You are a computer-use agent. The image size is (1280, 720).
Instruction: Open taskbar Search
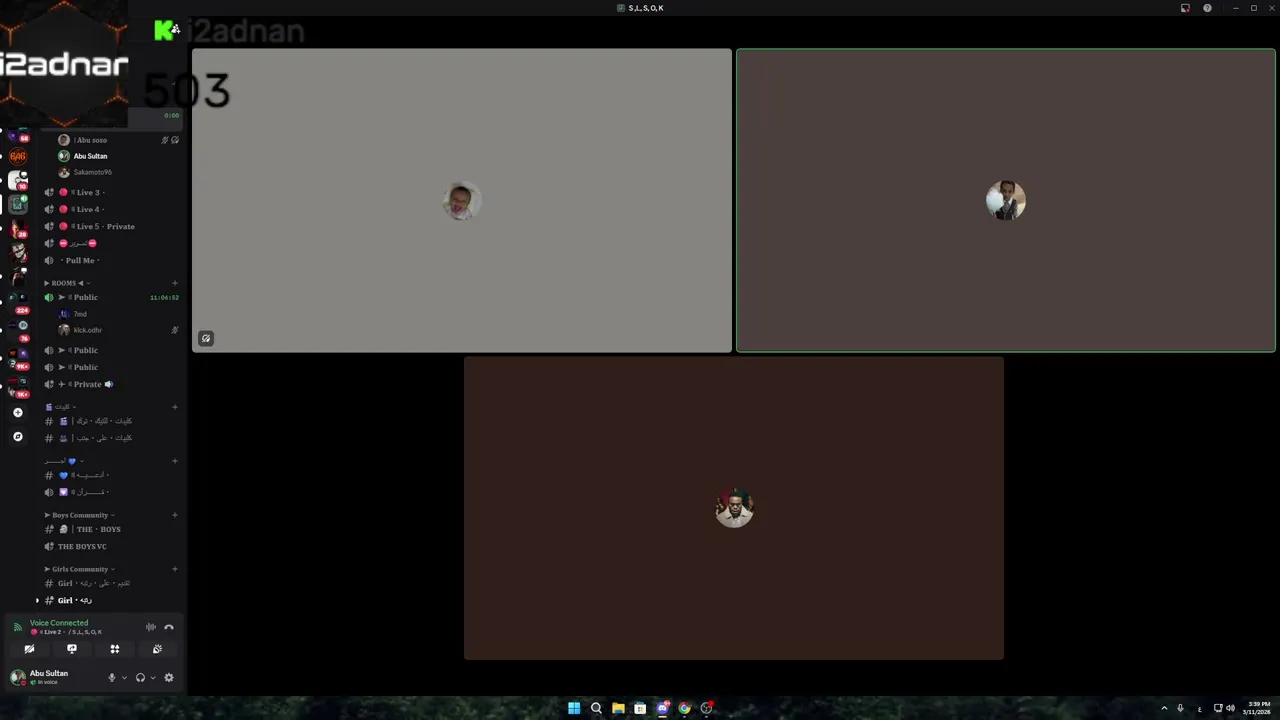click(596, 708)
